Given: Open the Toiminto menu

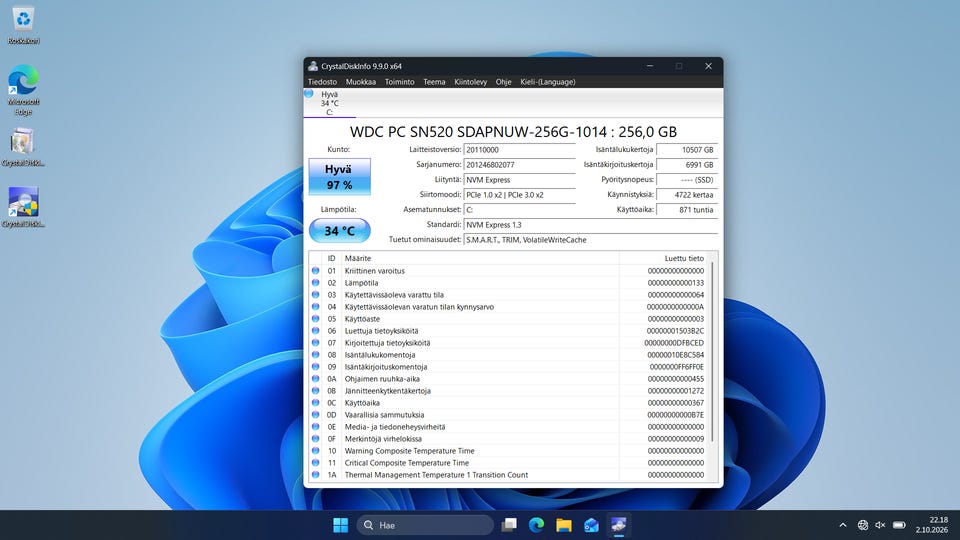Looking at the screenshot, I should (x=400, y=81).
